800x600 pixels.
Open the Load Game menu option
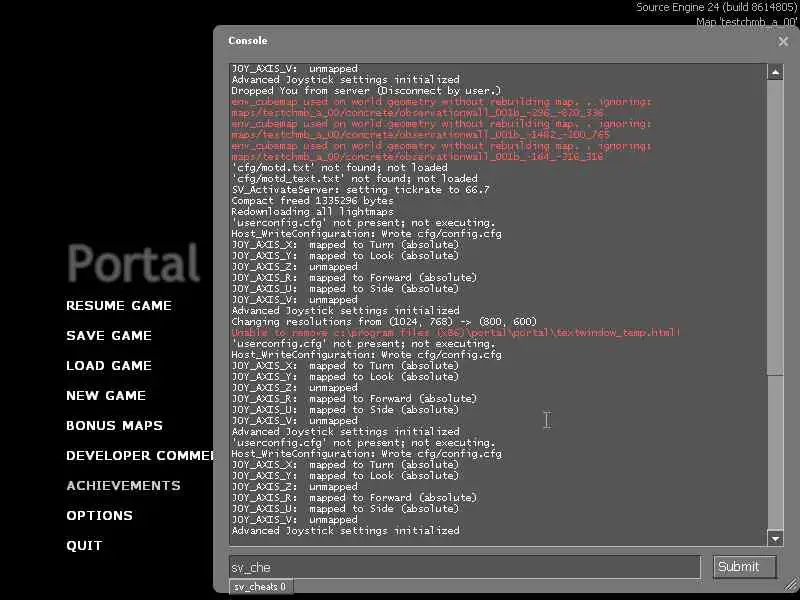click(109, 366)
